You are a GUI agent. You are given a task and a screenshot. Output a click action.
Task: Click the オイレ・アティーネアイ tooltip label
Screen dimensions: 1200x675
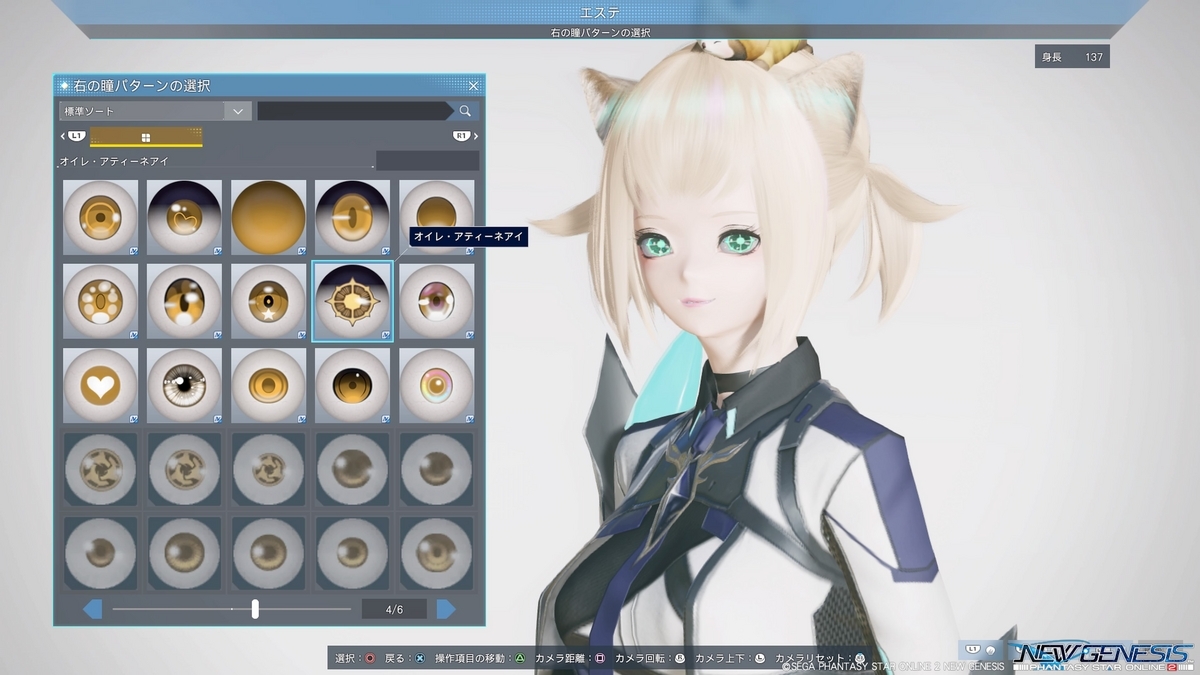[x=467, y=237]
